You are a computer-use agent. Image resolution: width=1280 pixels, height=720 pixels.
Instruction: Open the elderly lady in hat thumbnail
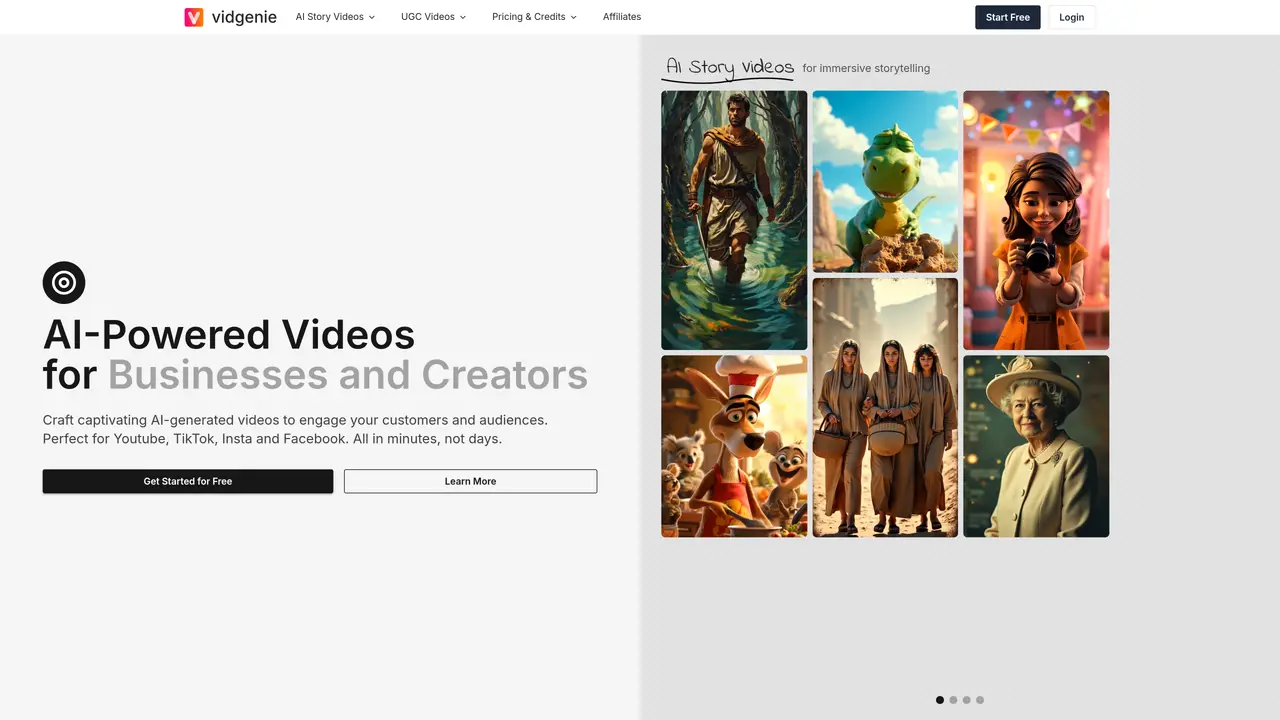click(1036, 446)
